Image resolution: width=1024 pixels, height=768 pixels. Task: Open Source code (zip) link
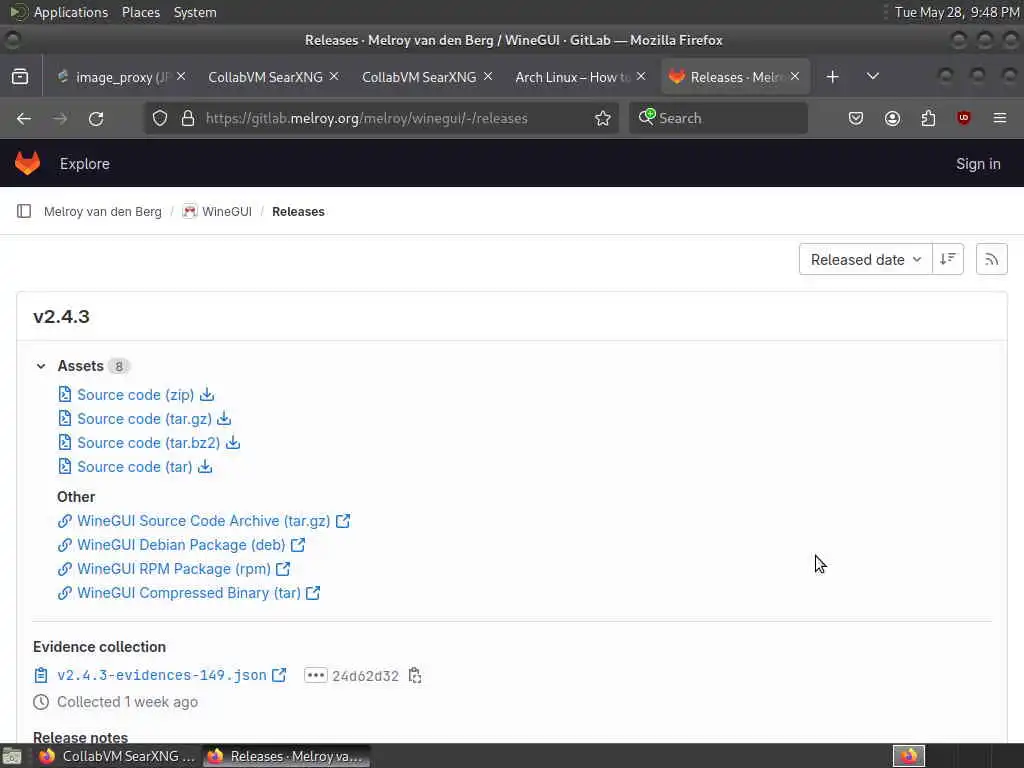coord(135,394)
